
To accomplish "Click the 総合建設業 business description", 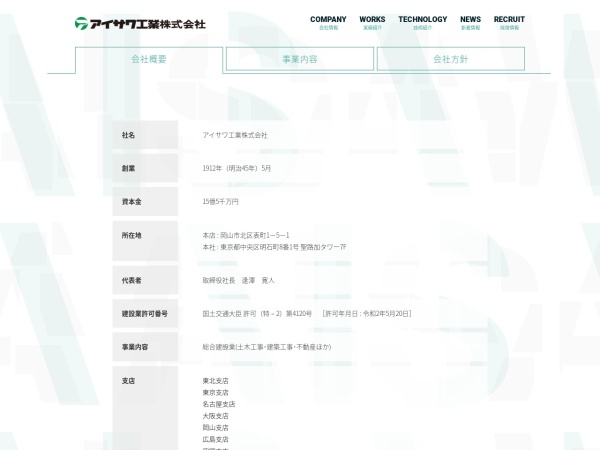I will pyautogui.click(x=267, y=347).
